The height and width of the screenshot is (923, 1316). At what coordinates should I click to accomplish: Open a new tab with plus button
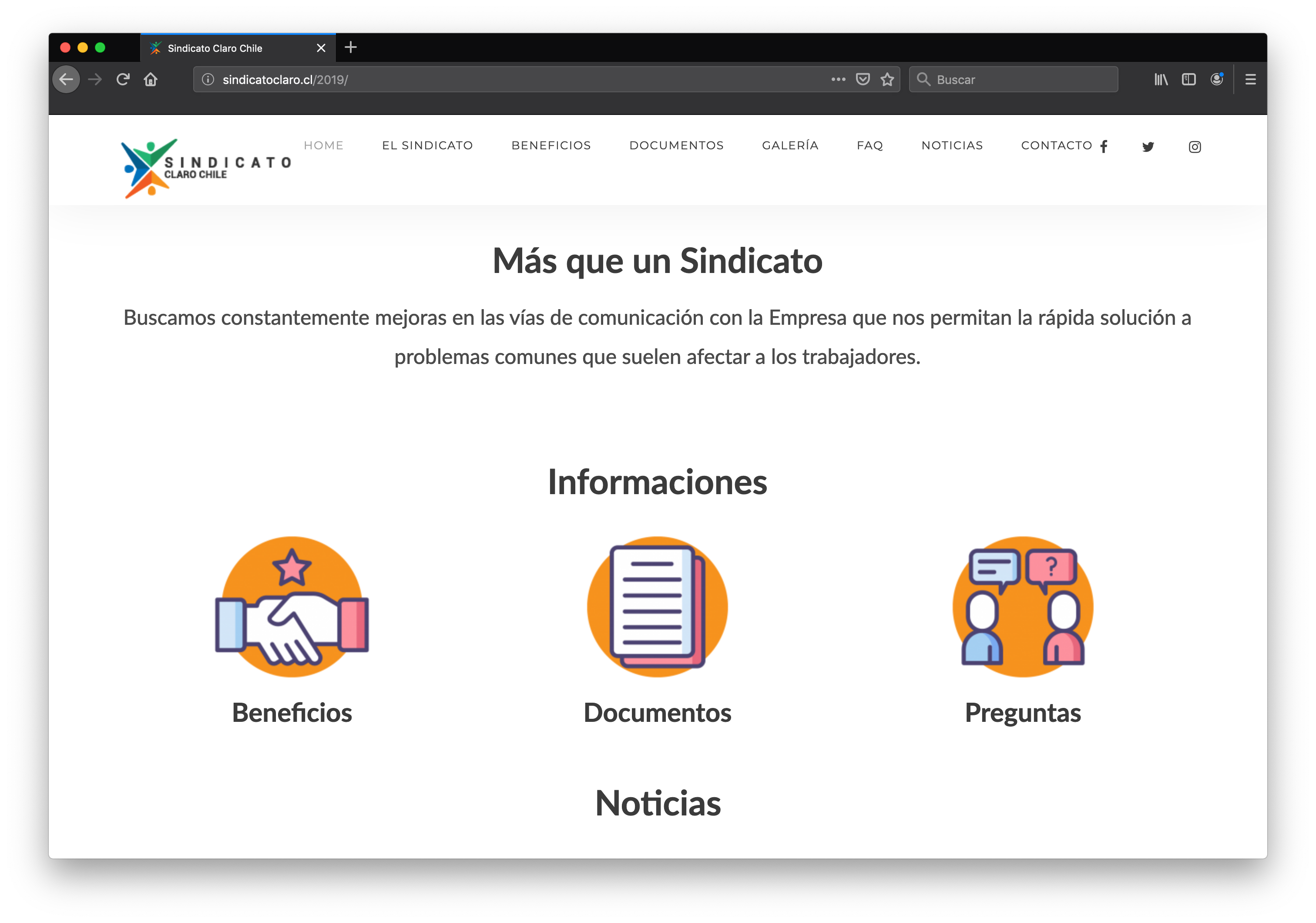point(351,47)
